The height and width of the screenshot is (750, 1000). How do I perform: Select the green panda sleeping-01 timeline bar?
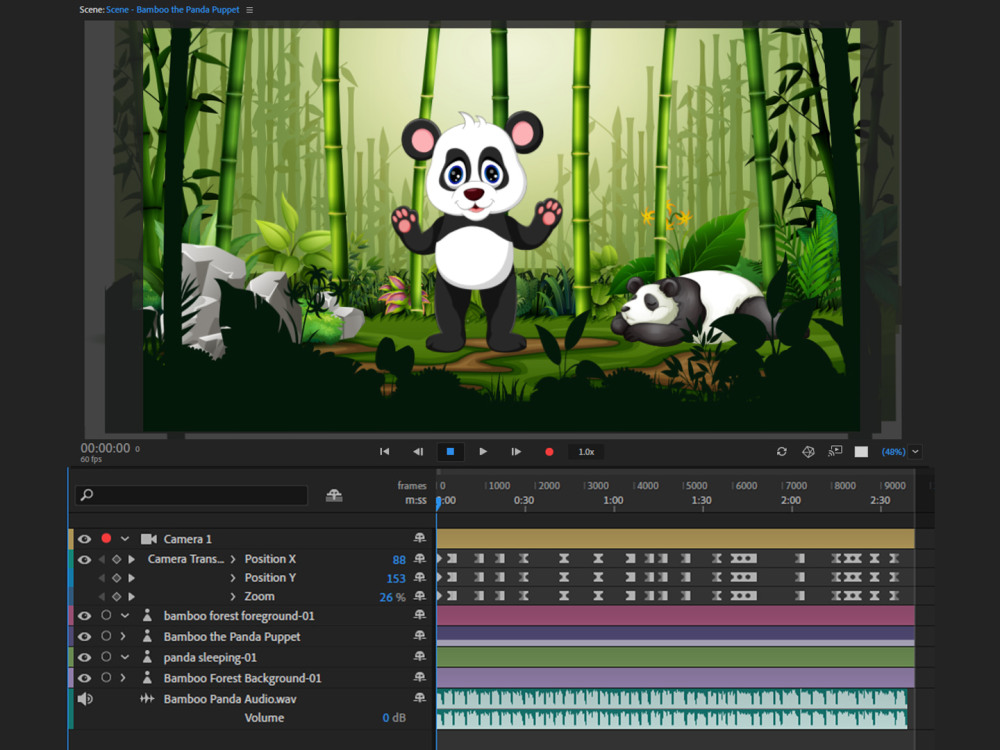[675, 657]
